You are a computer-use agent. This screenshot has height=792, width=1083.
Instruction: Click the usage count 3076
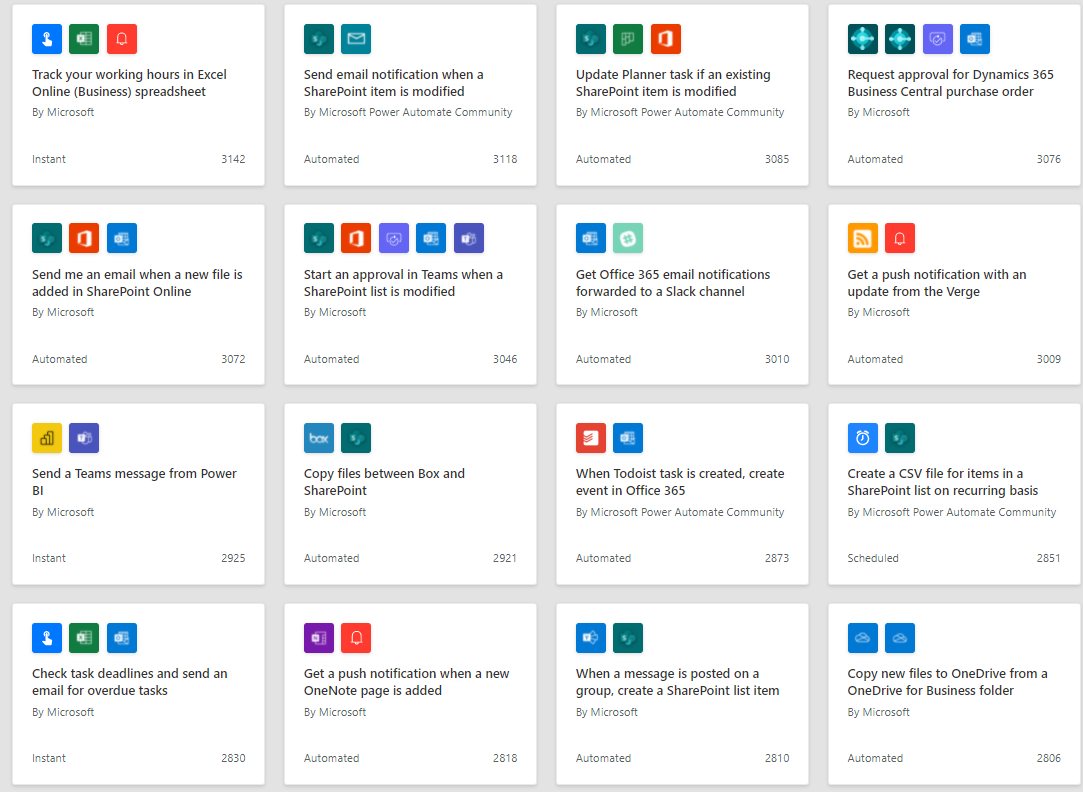pyautogui.click(x=1048, y=159)
